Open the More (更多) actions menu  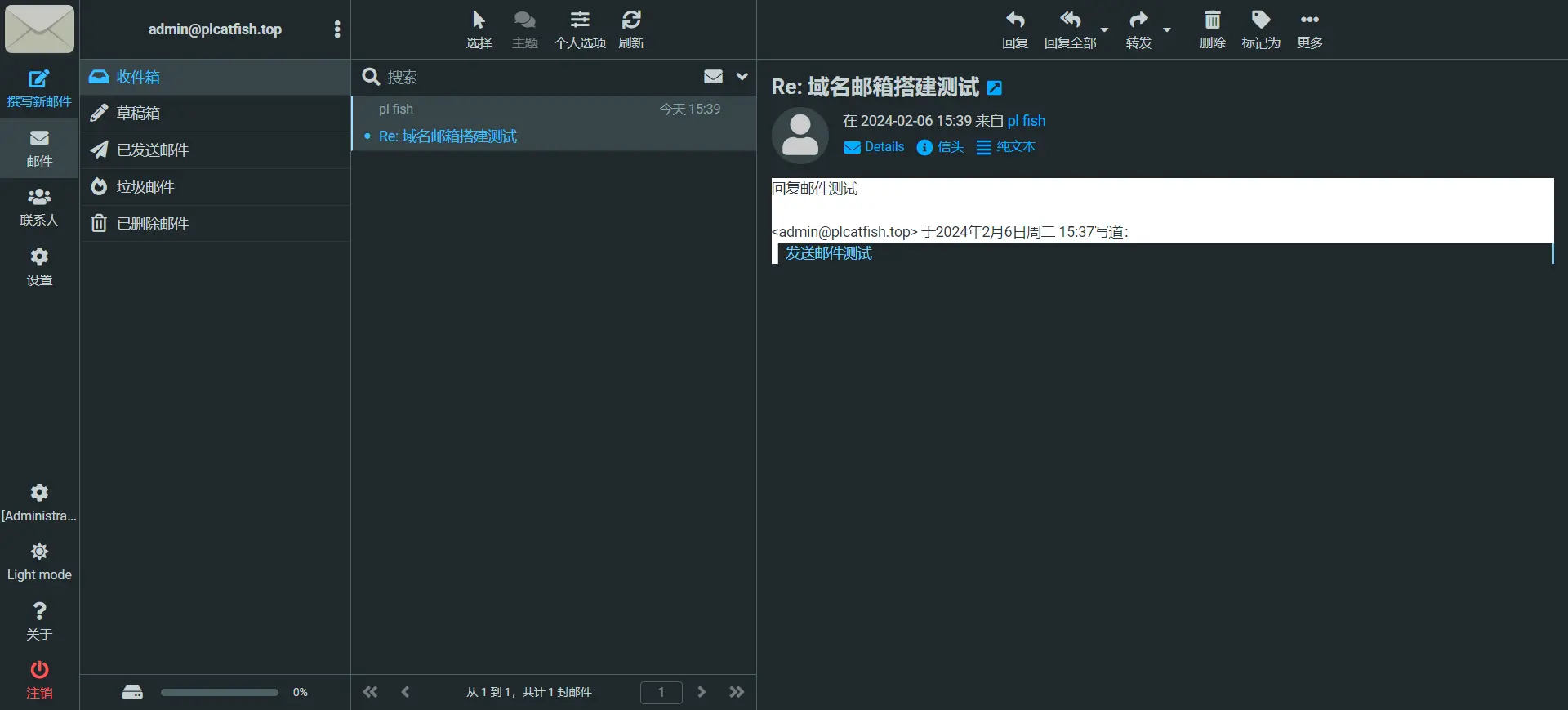pos(1310,30)
